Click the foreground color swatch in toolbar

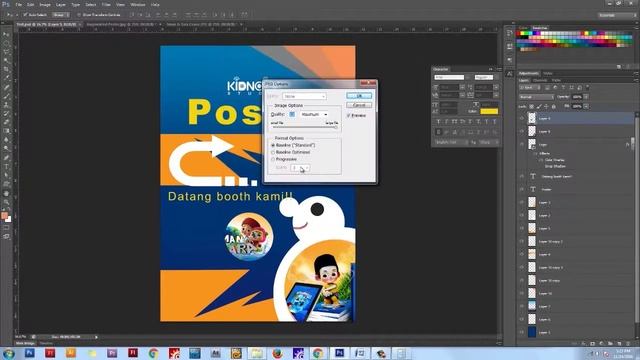(4, 216)
